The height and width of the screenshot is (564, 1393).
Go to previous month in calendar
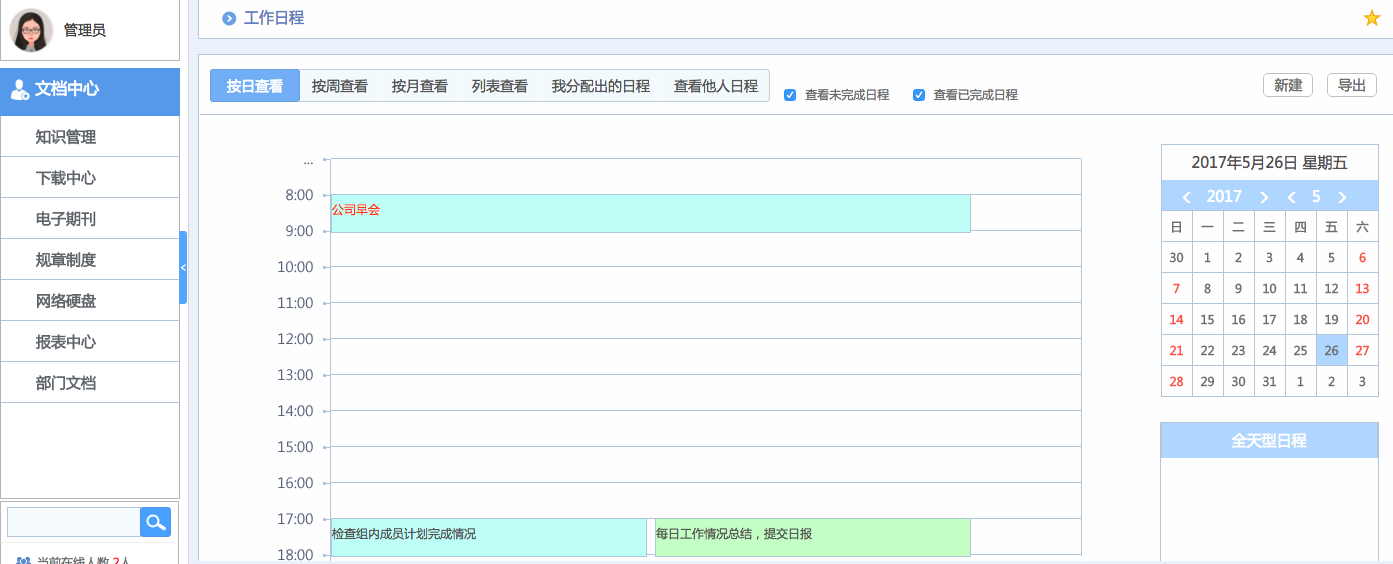point(1291,197)
